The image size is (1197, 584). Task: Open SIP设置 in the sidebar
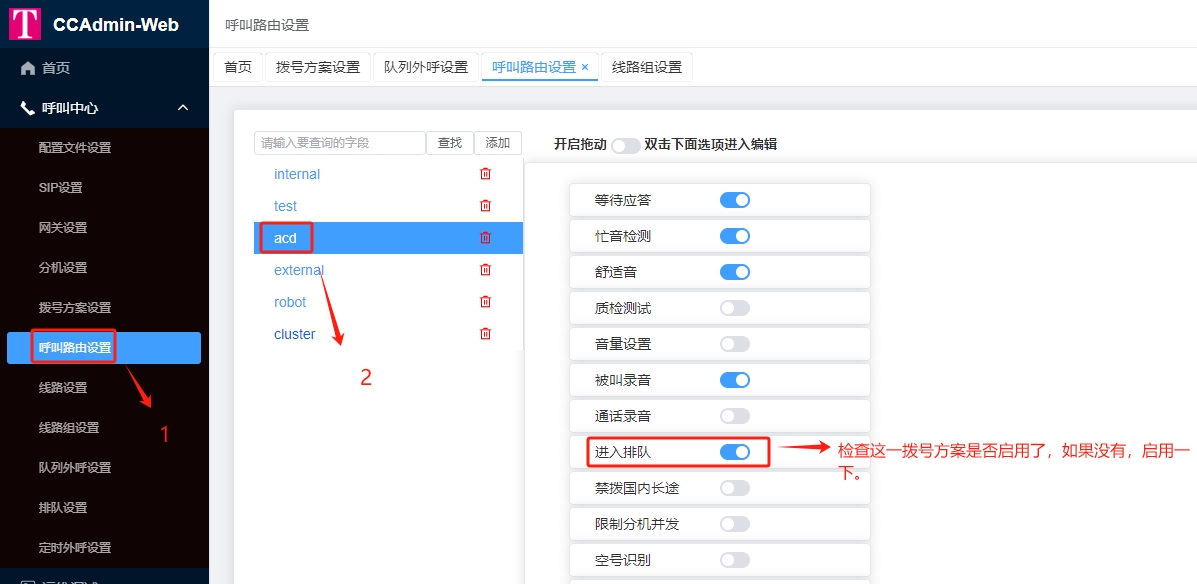pyautogui.click(x=60, y=188)
